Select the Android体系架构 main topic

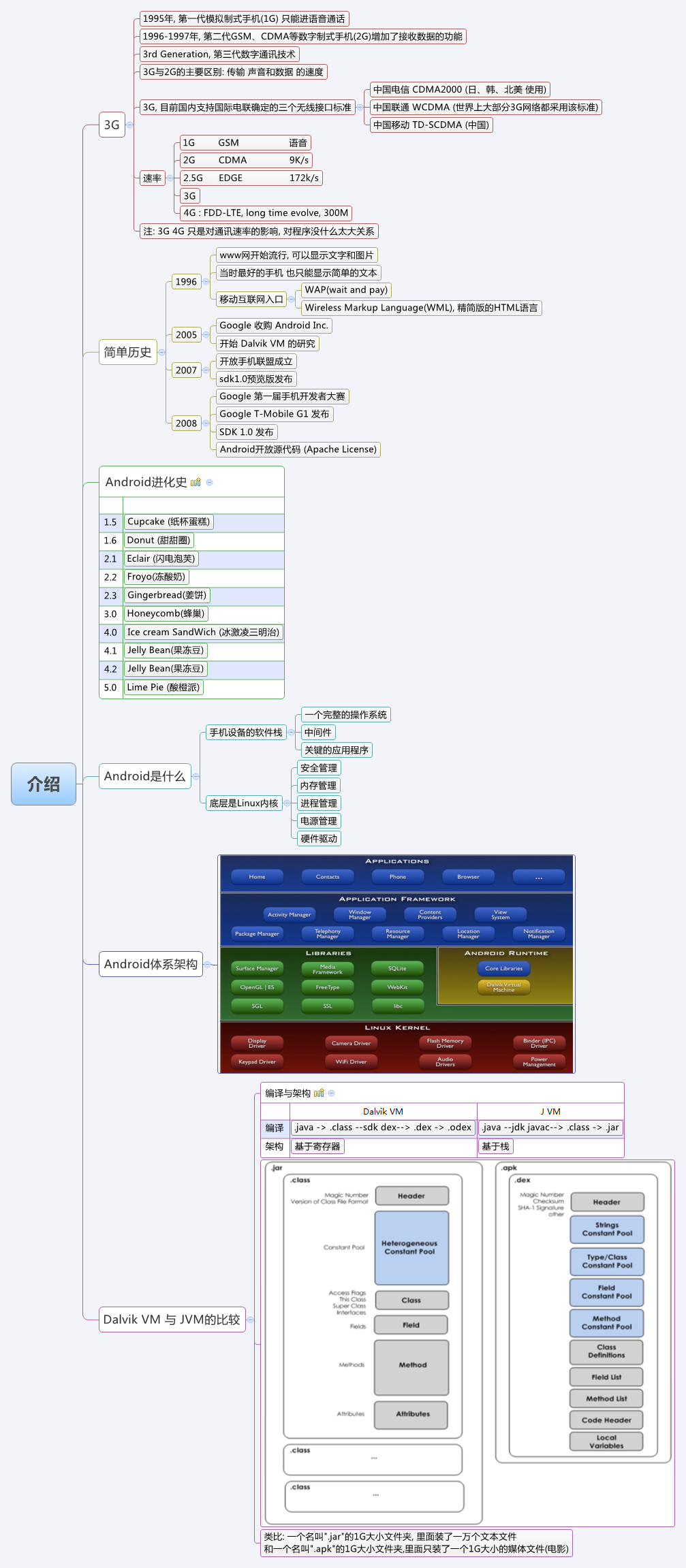[x=151, y=964]
